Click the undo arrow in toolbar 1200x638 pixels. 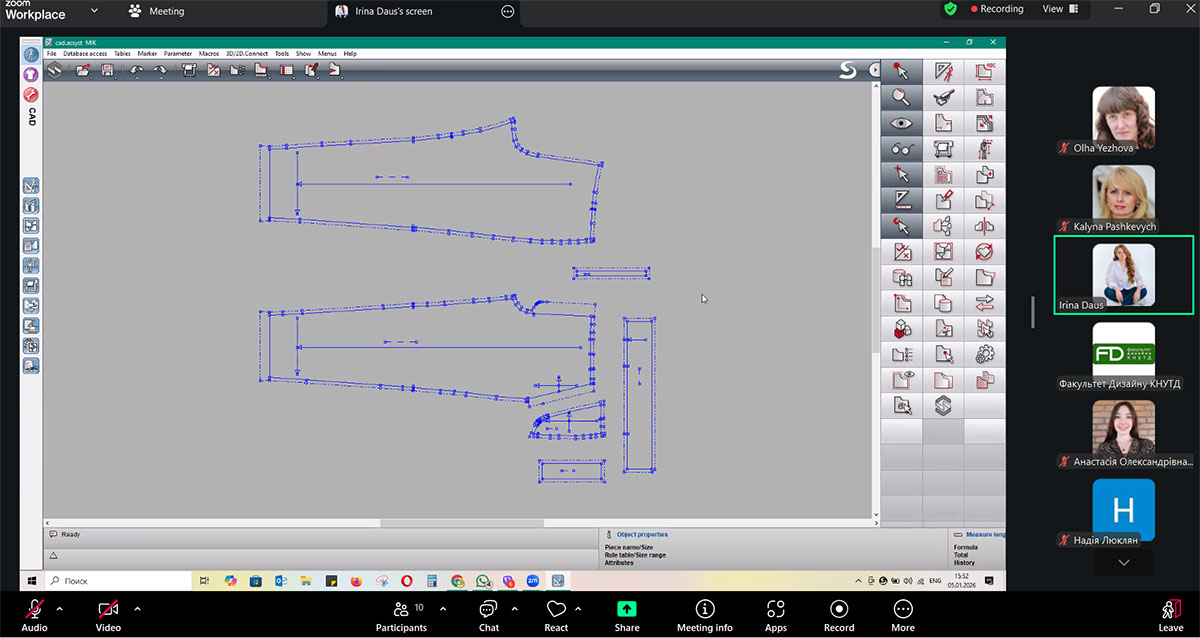point(136,70)
